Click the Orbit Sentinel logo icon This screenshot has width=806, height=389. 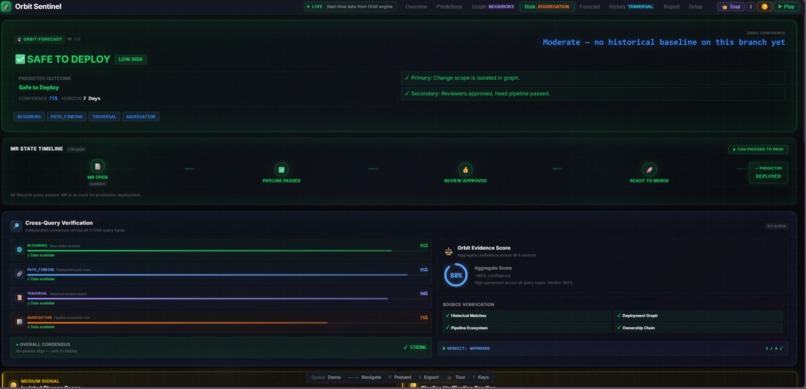(7, 7)
